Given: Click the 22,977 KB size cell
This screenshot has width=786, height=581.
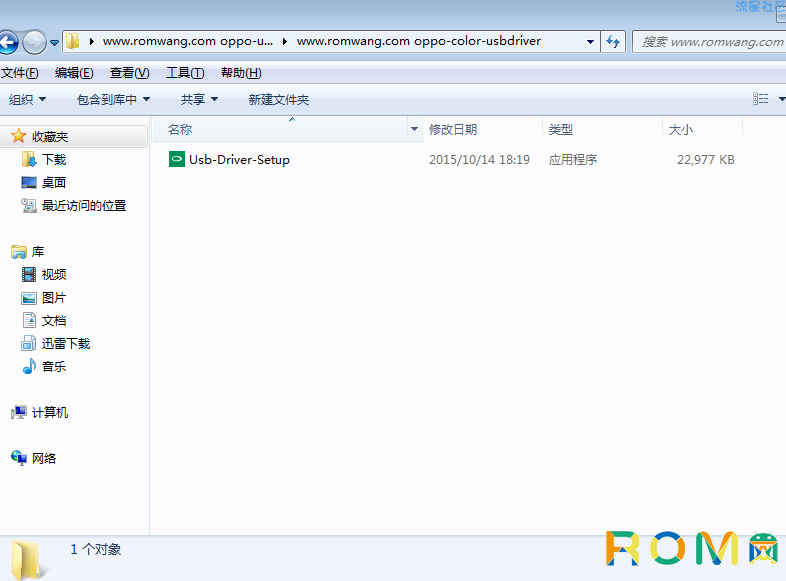Looking at the screenshot, I should click(x=706, y=160).
